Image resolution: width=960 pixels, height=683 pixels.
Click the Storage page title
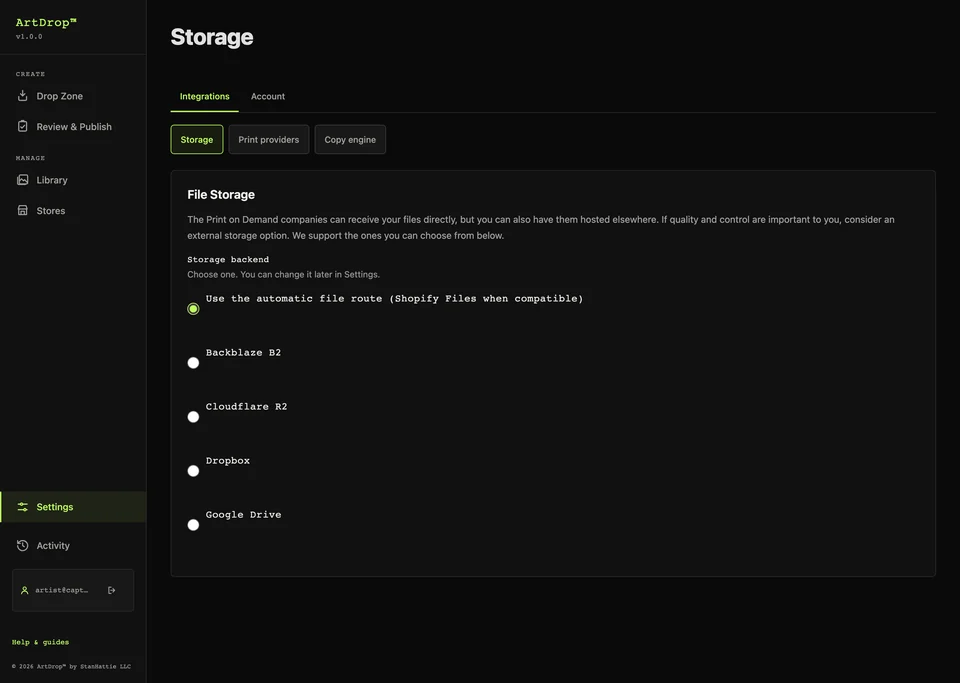click(212, 37)
